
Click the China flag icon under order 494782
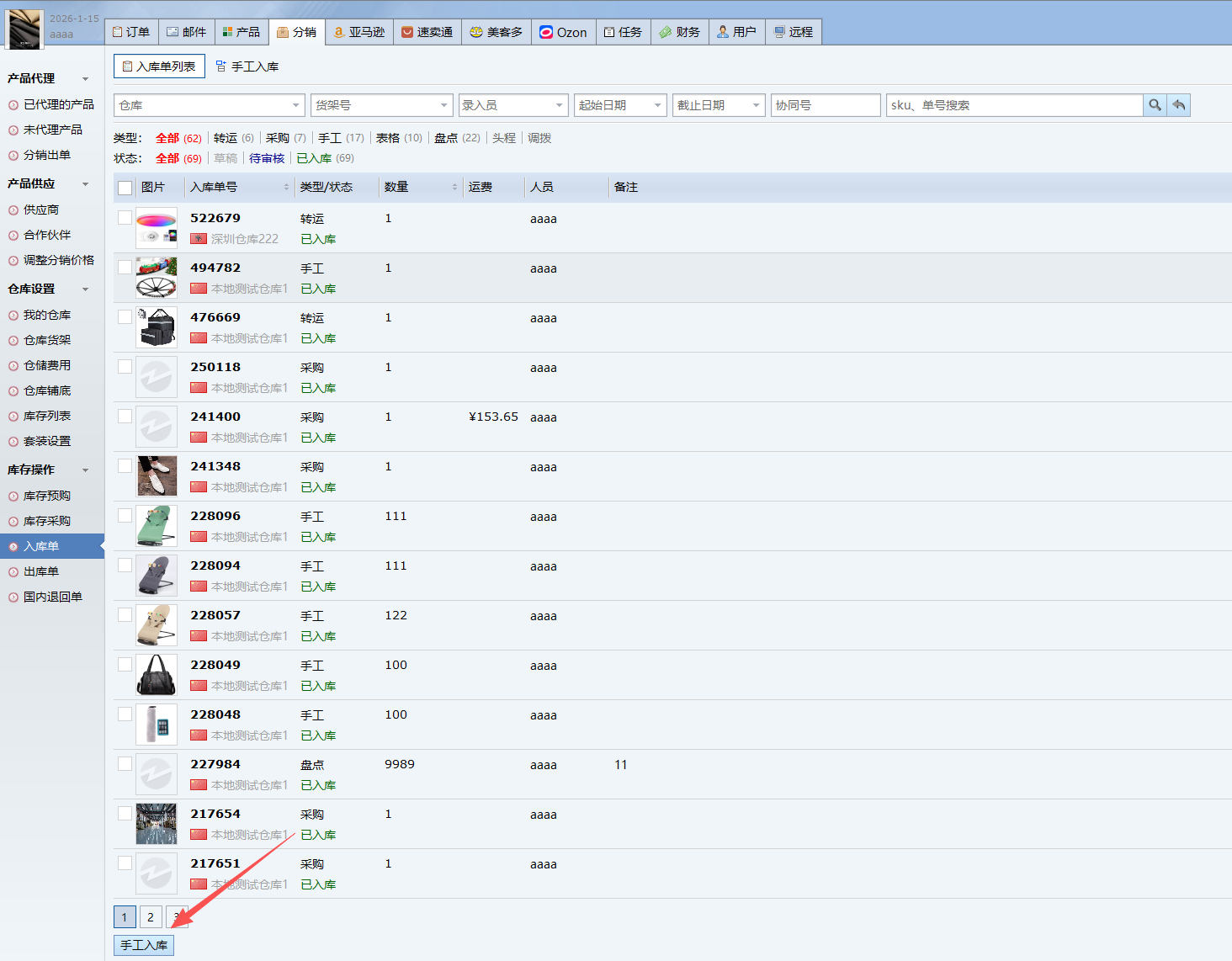pyautogui.click(x=199, y=289)
